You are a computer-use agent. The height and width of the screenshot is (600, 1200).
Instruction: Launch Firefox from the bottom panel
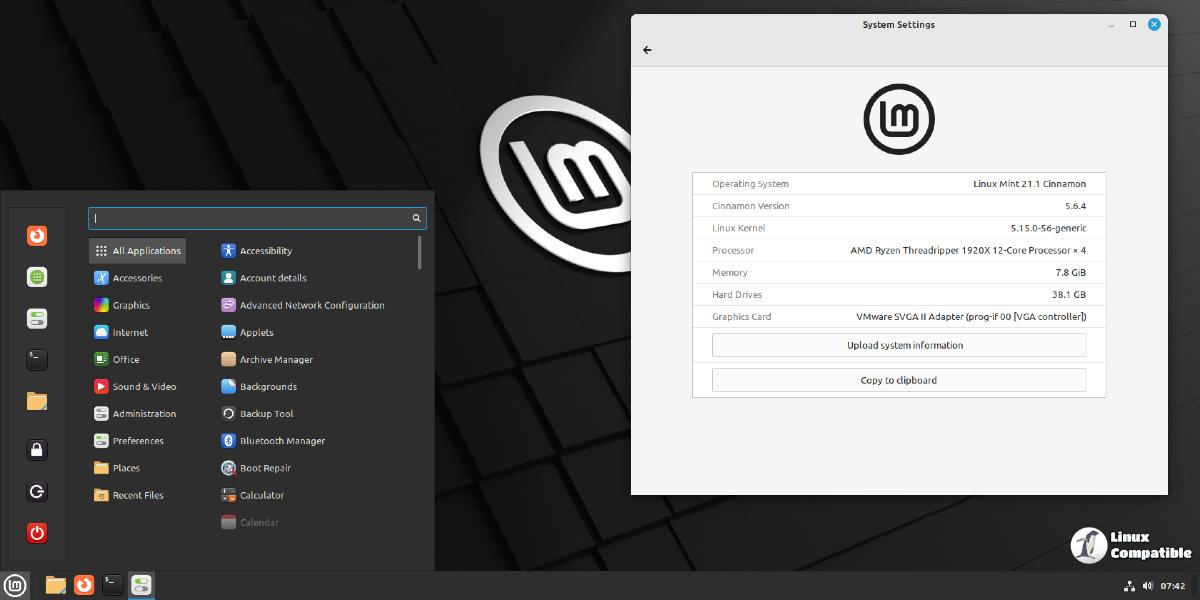[85, 585]
